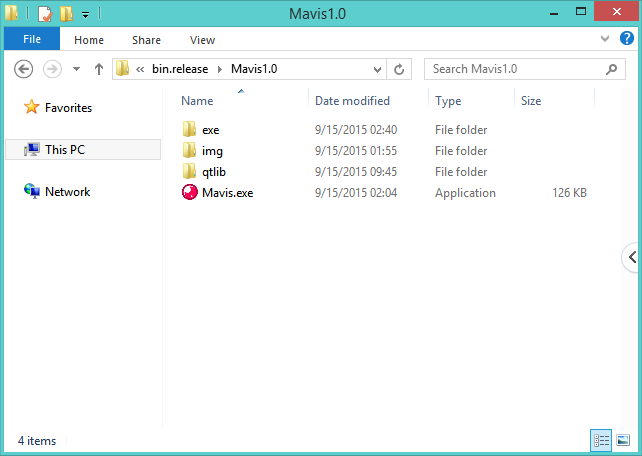
Task: Refresh the folder view
Action: (x=399, y=69)
